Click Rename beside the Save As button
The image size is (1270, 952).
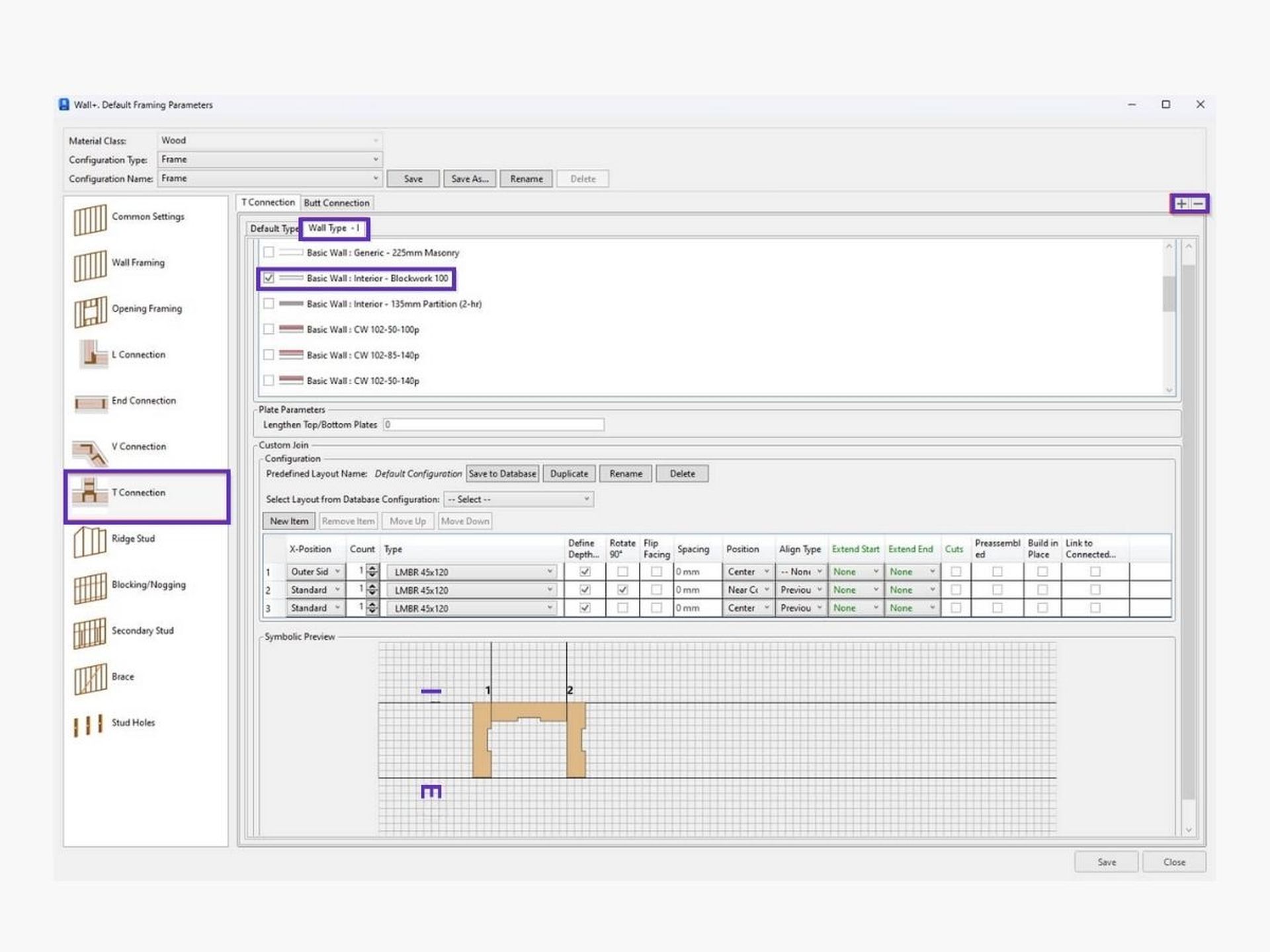tap(527, 178)
